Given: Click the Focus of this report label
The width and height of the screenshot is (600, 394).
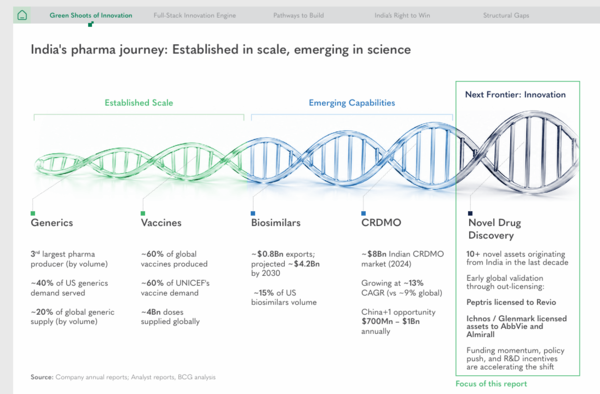Looking at the screenshot, I should click(x=491, y=384).
